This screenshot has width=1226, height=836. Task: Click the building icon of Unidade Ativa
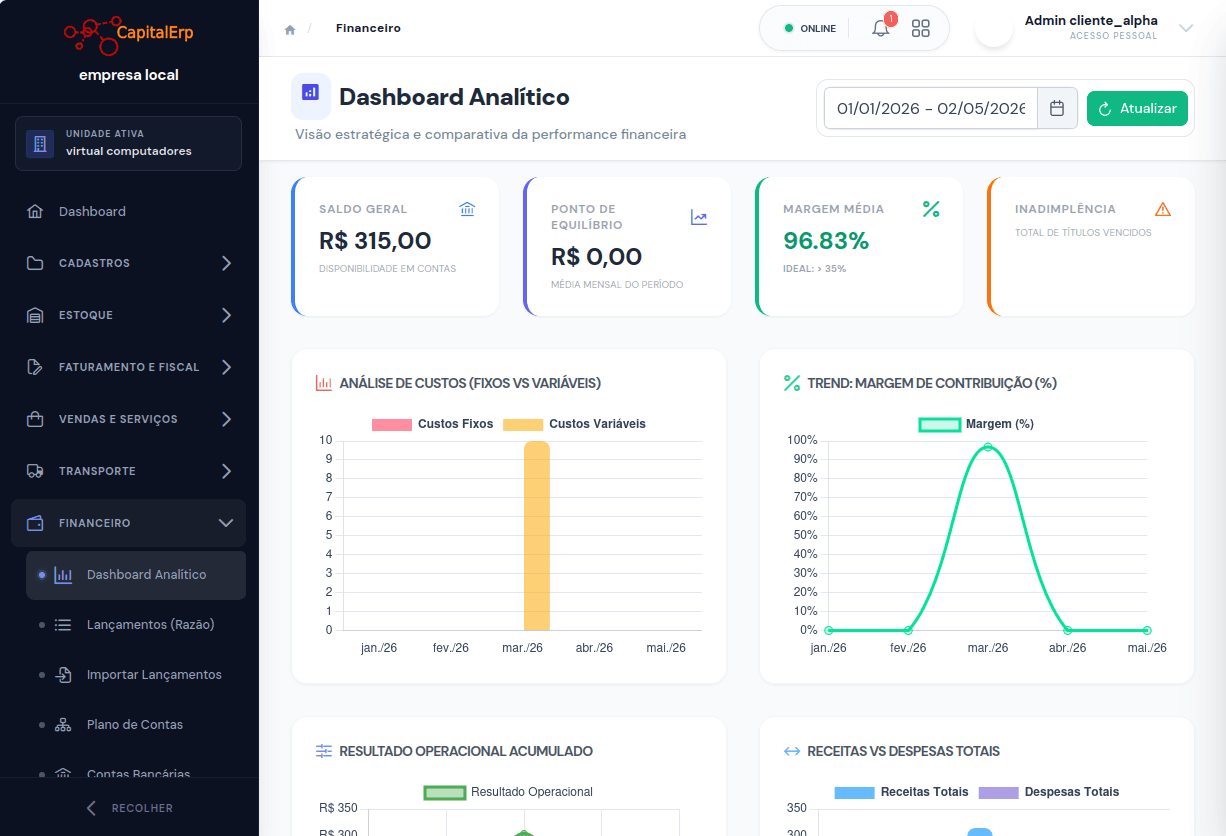(x=40, y=144)
